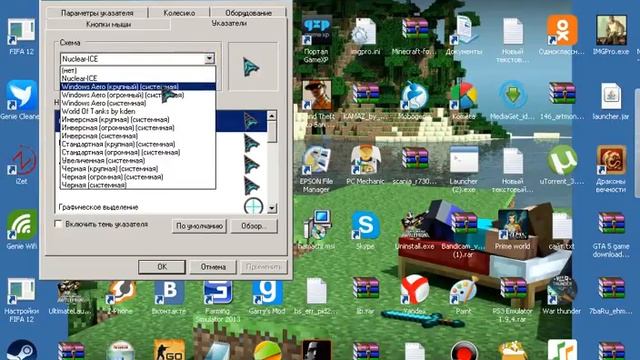The image size is (640, 360).
Task: Choose Инверсная (системная) scheme option
Action: (x=138, y=136)
